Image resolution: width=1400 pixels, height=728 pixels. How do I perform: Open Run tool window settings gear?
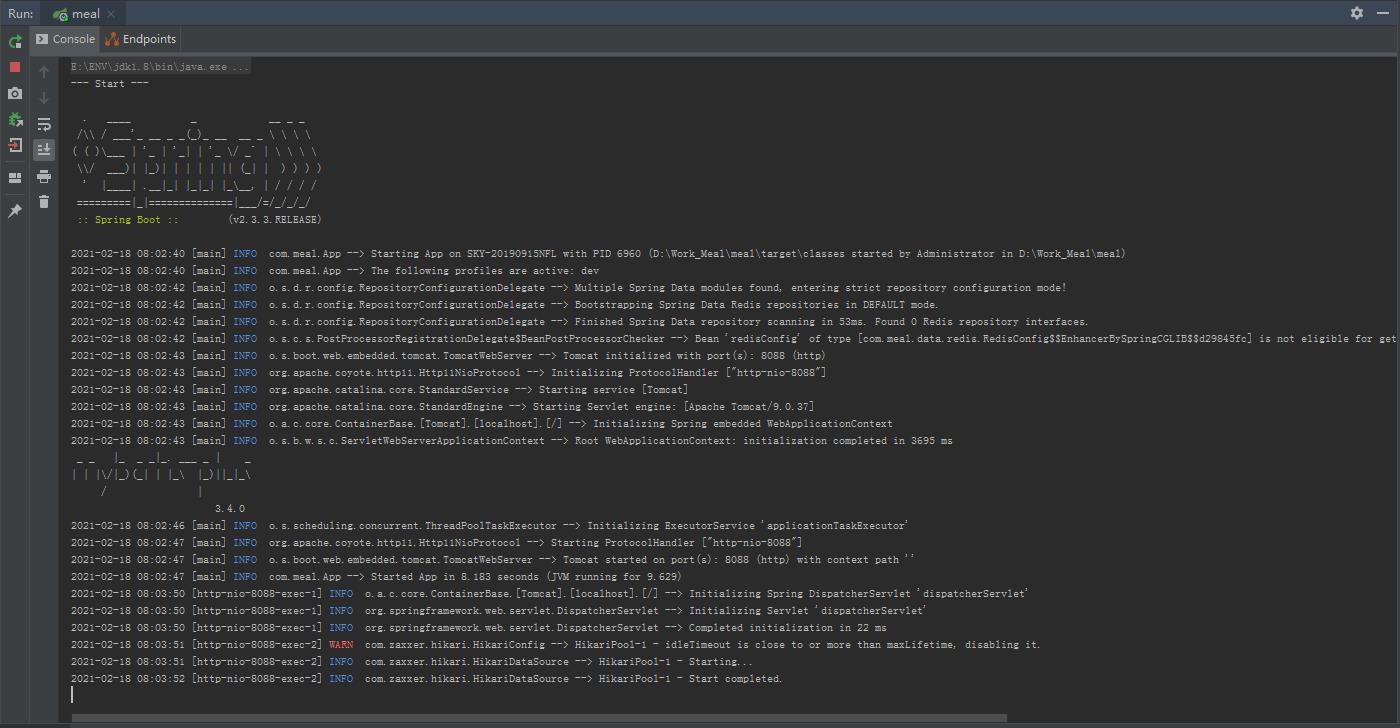[x=1357, y=13]
